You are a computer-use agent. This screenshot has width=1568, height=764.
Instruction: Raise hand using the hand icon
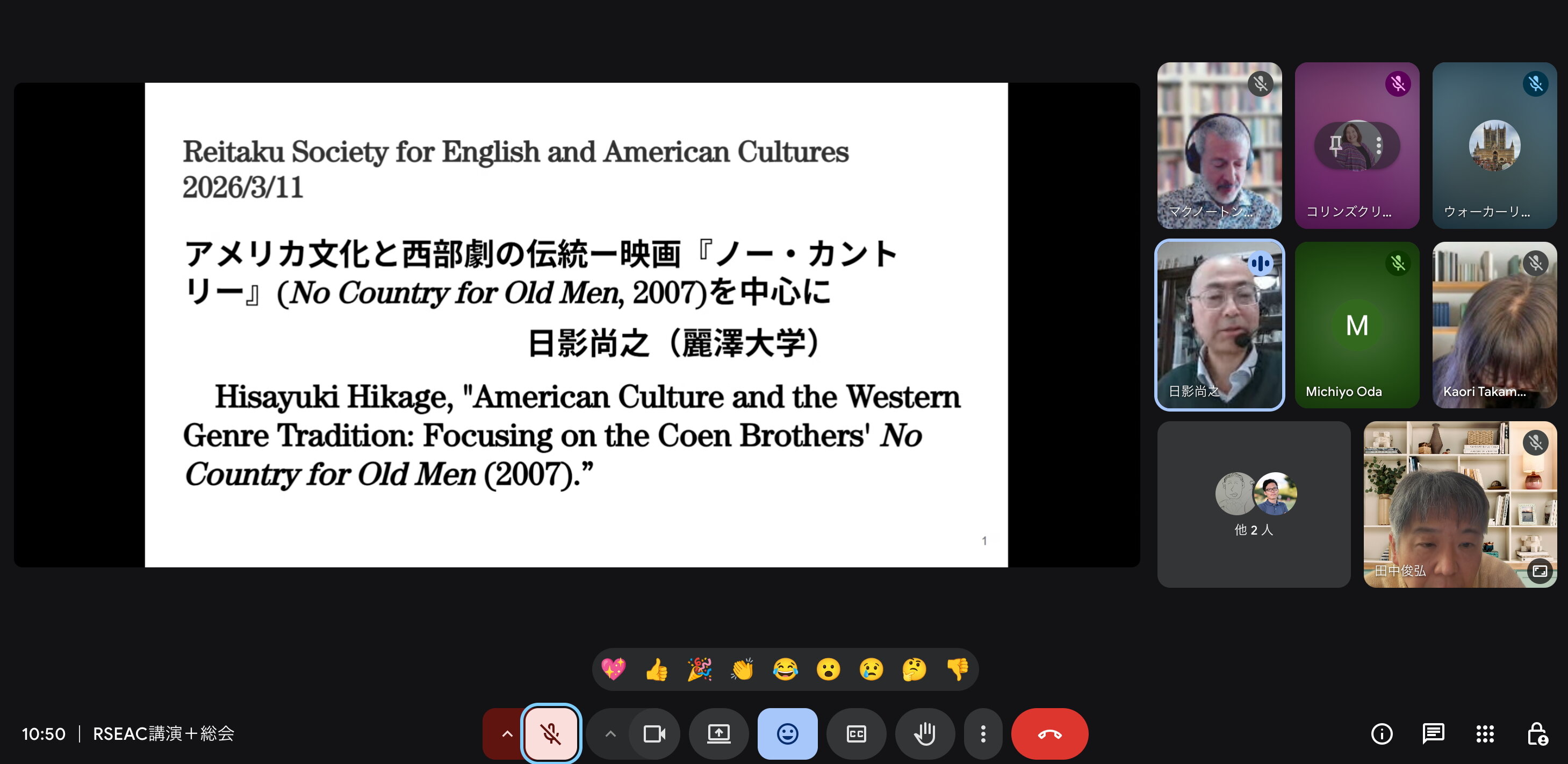[x=925, y=733]
